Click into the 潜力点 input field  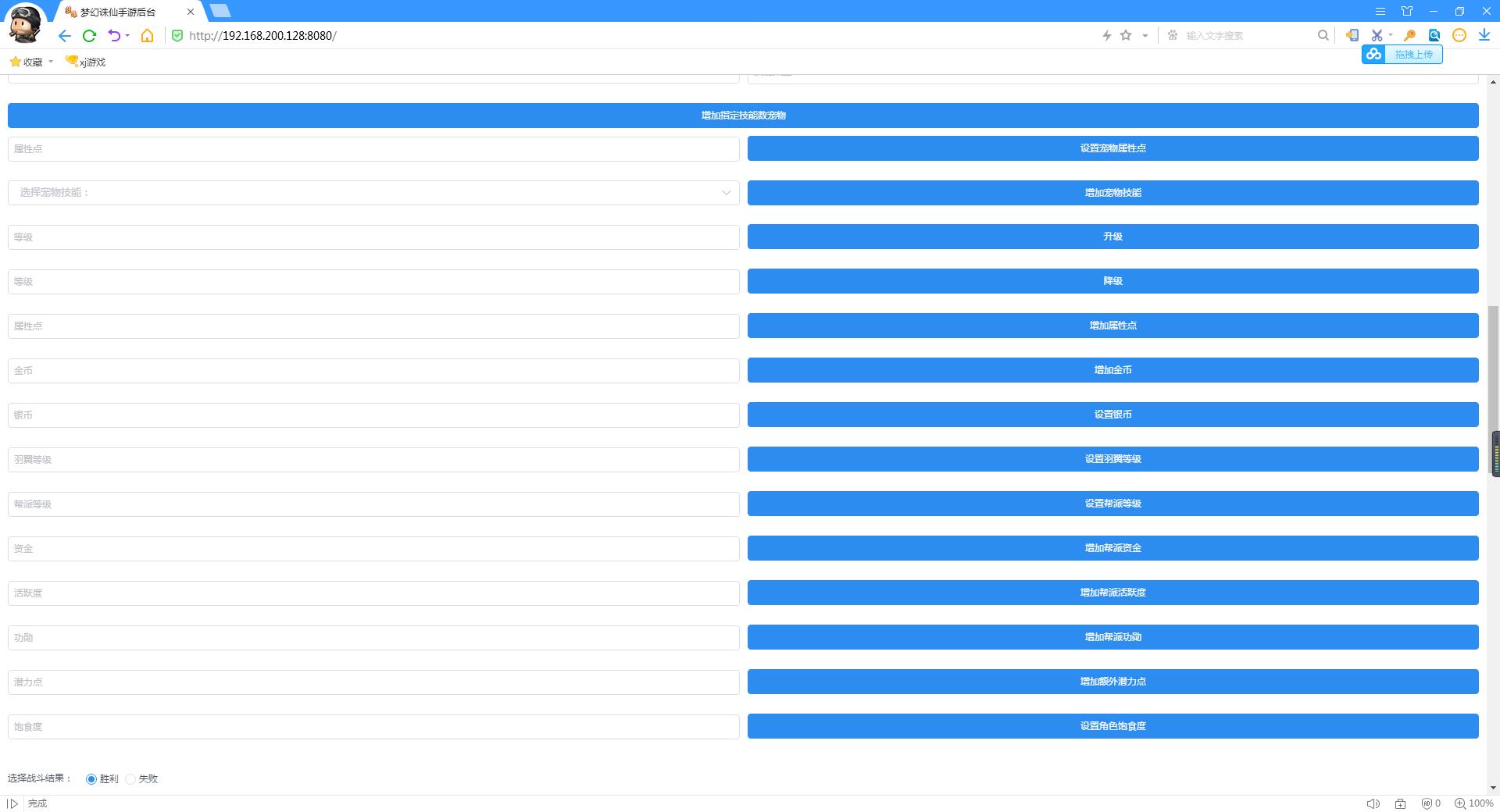coord(373,682)
